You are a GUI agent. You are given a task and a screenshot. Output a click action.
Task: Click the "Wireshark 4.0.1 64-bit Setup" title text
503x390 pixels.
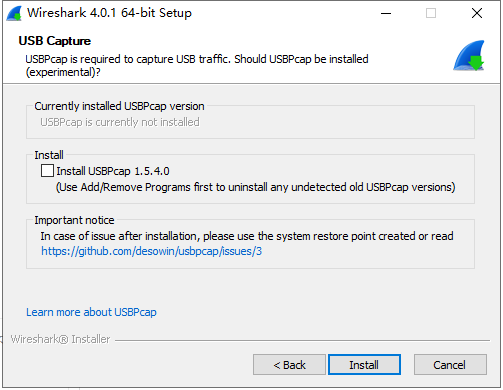click(x=110, y=13)
